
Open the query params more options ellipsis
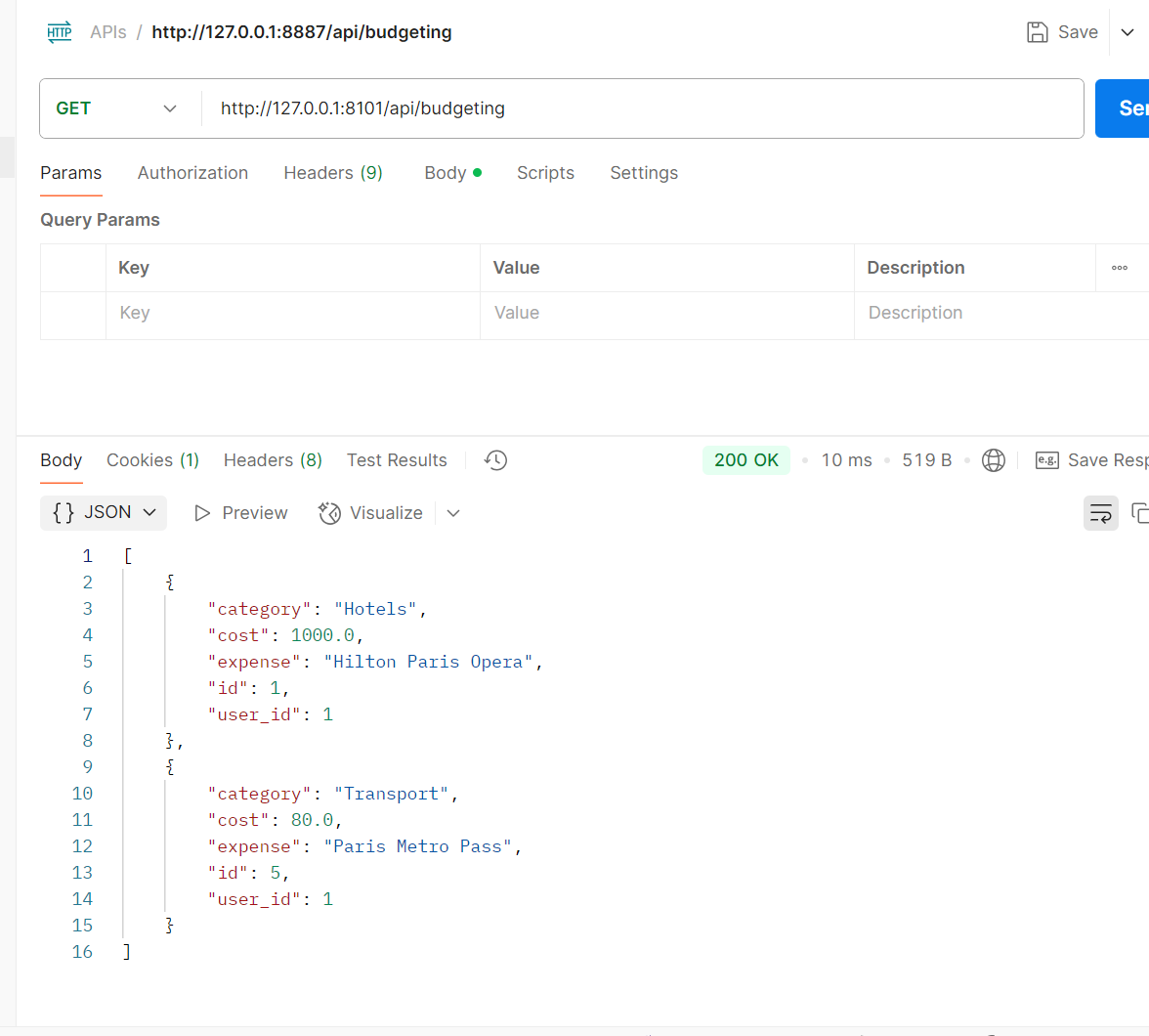pos(1119,268)
